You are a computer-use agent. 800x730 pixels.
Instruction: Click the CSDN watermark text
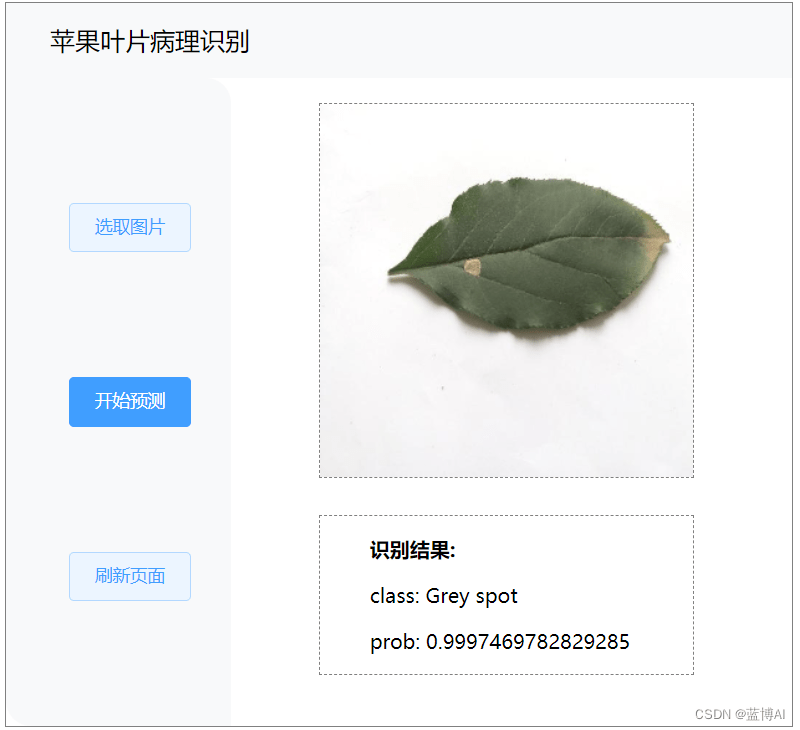point(713,714)
